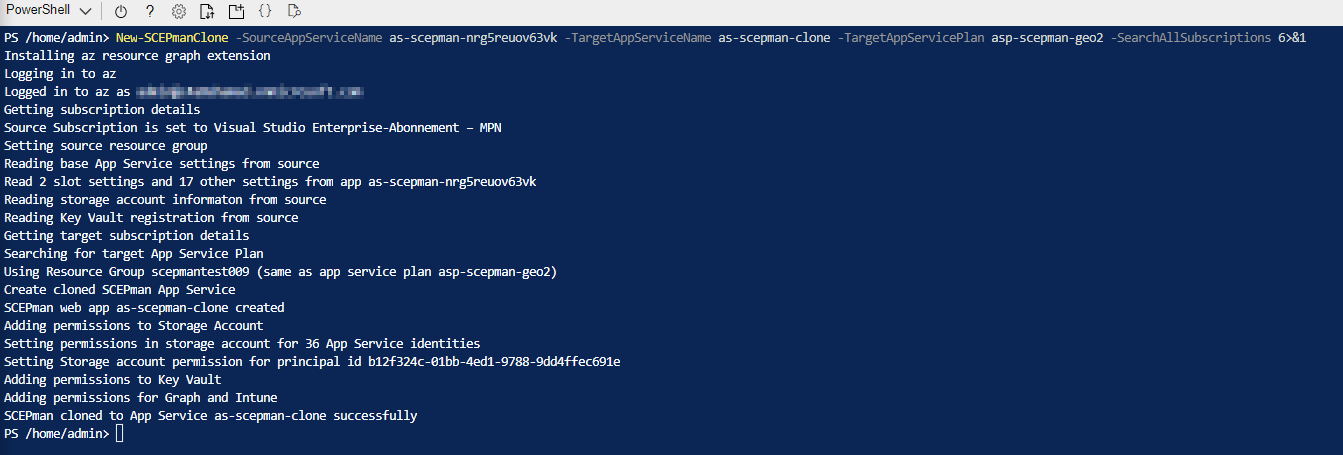Expand the PowerShell shell-type dropdown arrow

tap(84, 11)
